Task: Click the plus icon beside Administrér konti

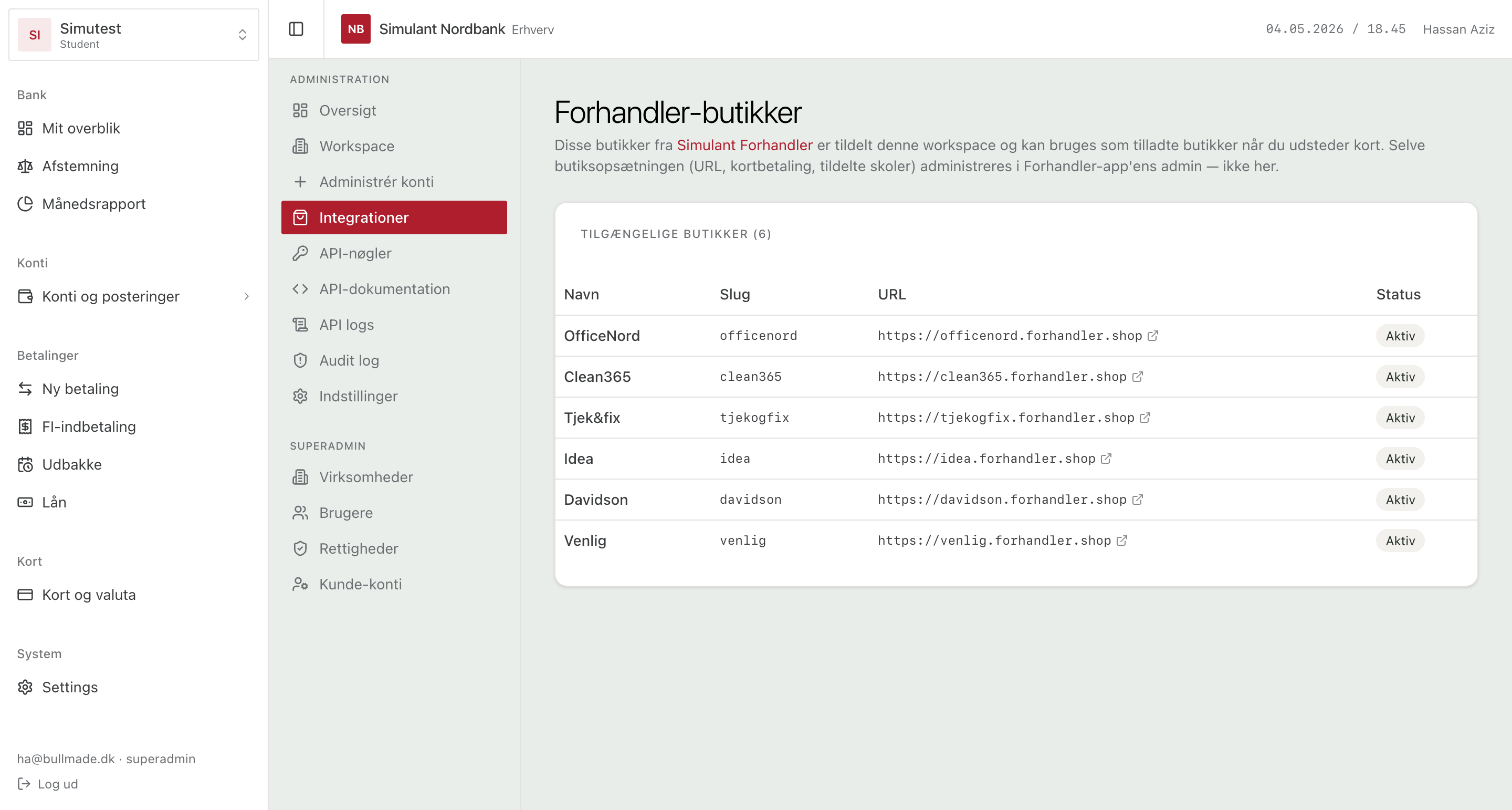Action: 300,182
